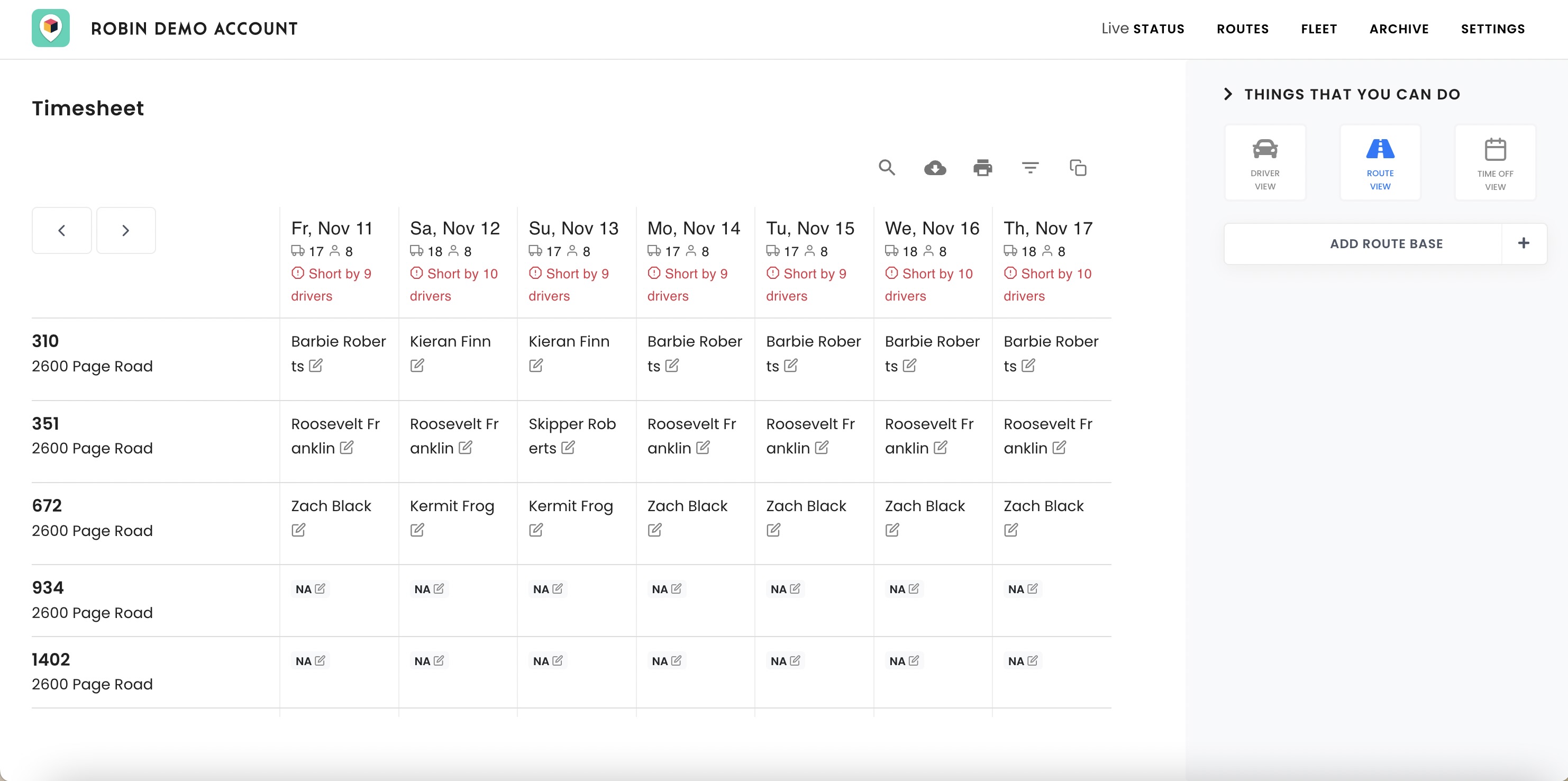Edit NA driver for route 934 Friday
This screenshot has width=1568, height=781.
coord(320,588)
